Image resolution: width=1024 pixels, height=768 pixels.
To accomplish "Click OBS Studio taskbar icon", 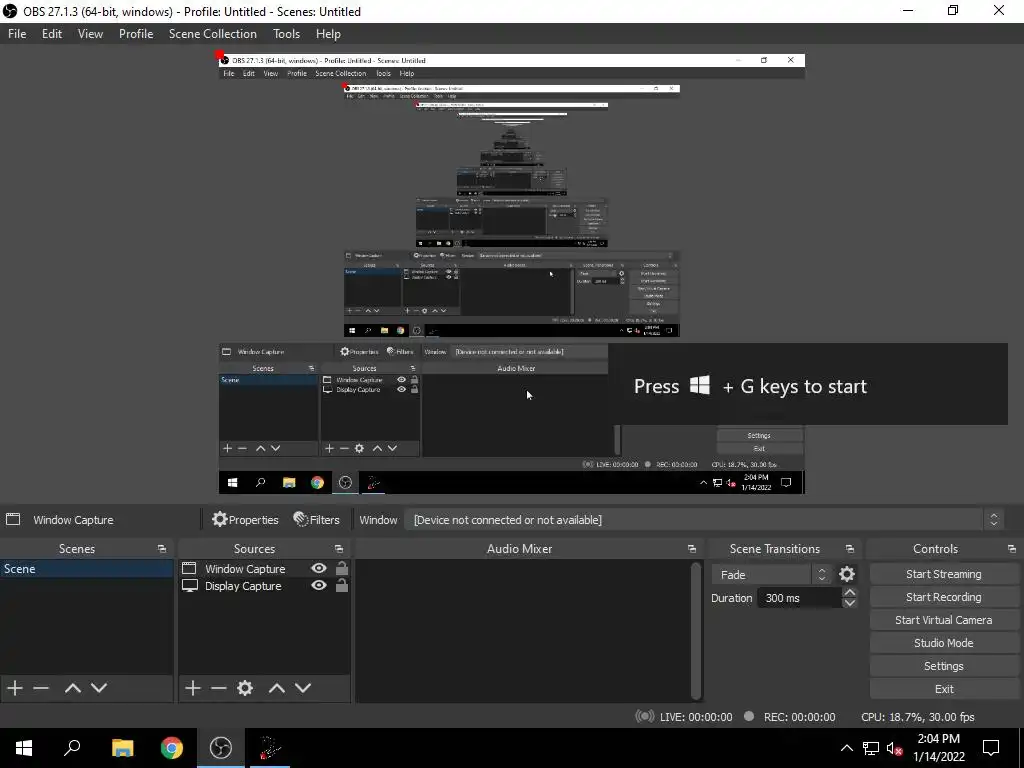I will click(221, 748).
